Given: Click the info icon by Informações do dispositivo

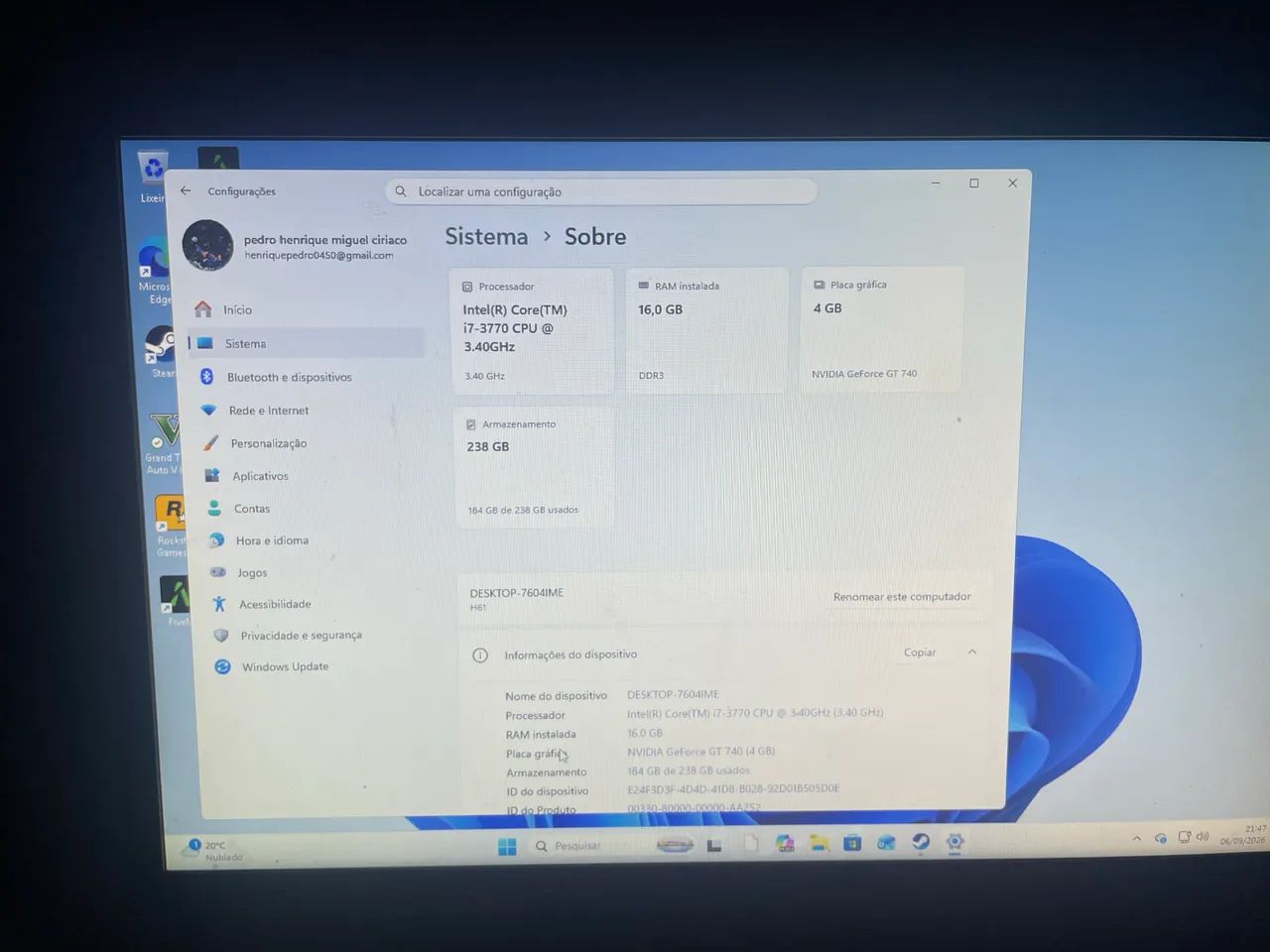Looking at the screenshot, I should [480, 655].
